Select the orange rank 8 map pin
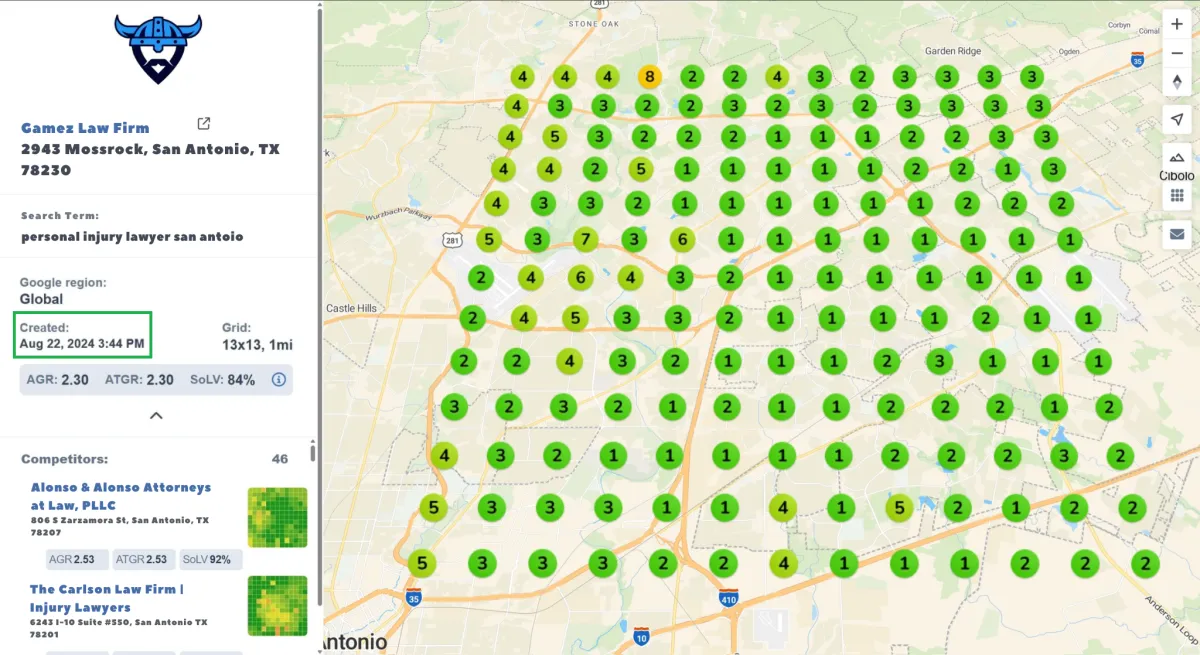 pyautogui.click(x=650, y=77)
